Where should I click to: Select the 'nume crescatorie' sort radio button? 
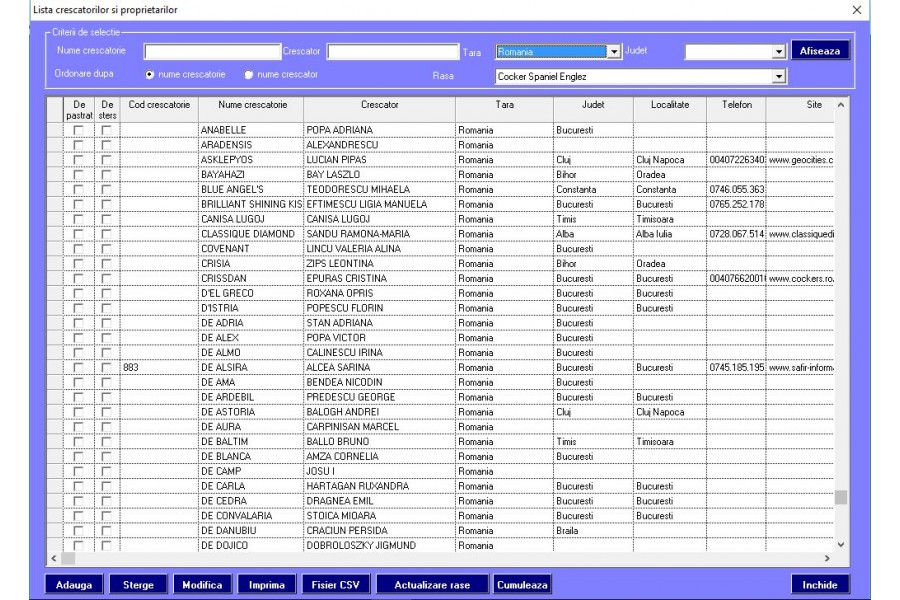click(x=150, y=75)
